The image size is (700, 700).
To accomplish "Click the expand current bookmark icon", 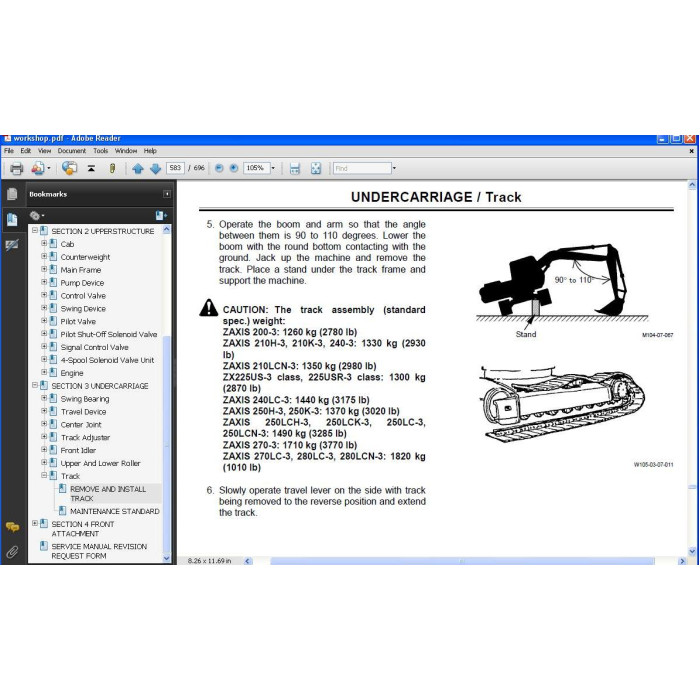I will 161,216.
